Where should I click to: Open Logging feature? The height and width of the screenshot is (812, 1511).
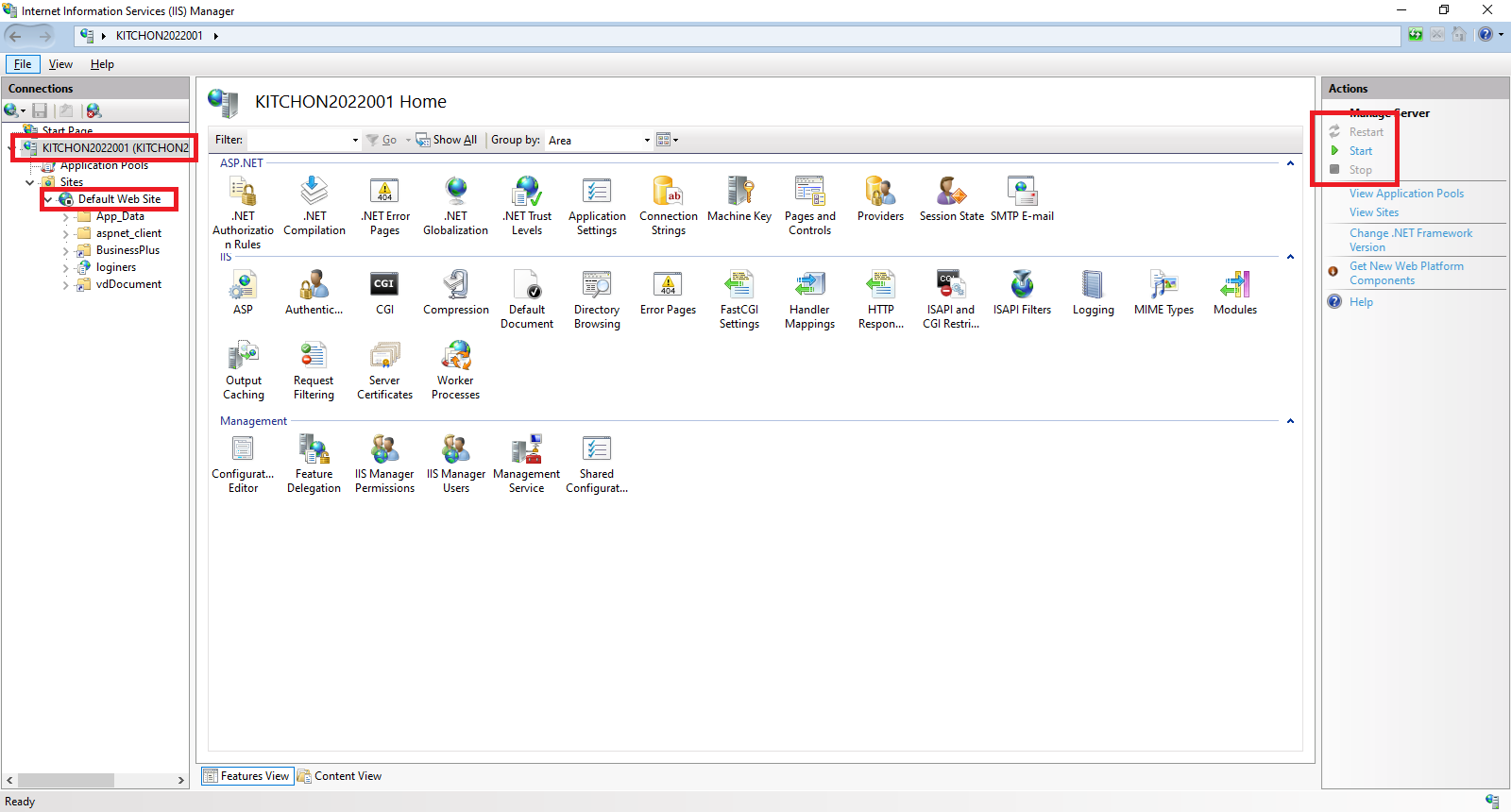click(1094, 293)
